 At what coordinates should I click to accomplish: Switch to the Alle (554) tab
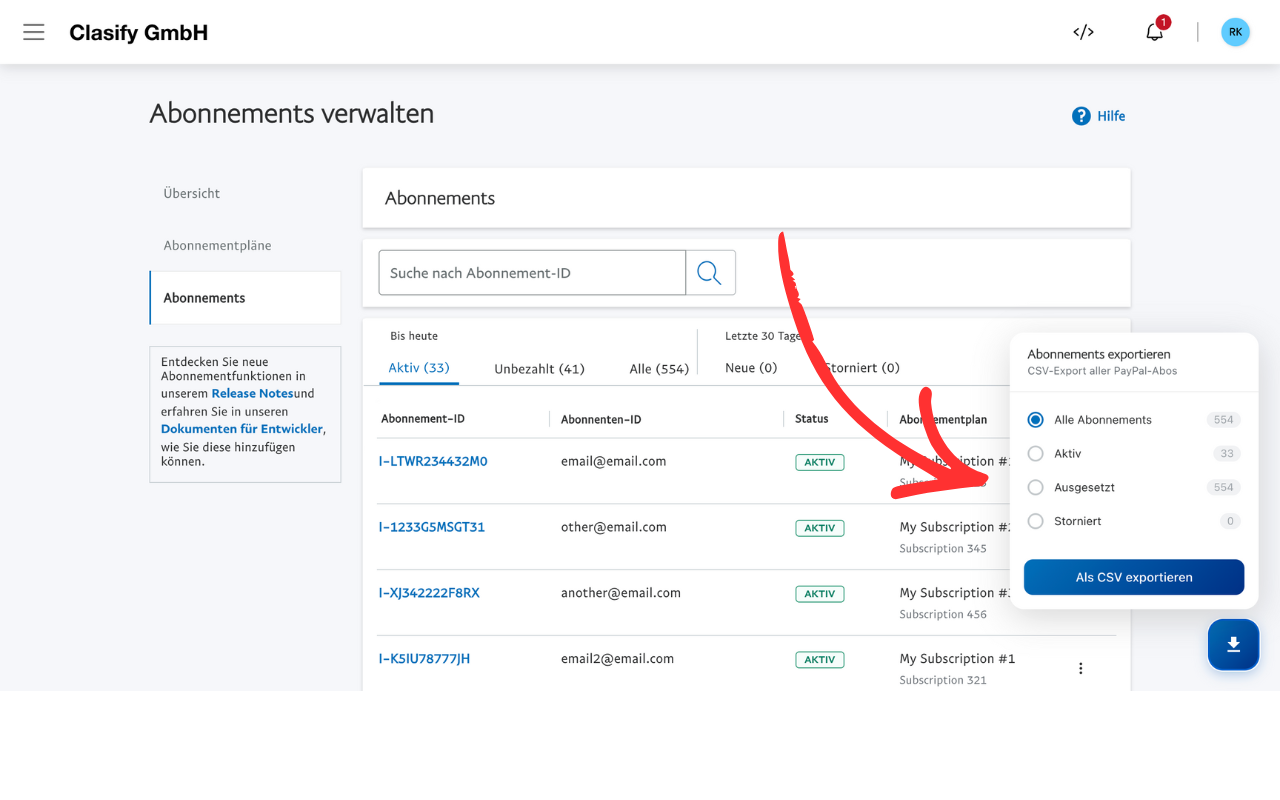click(x=659, y=369)
